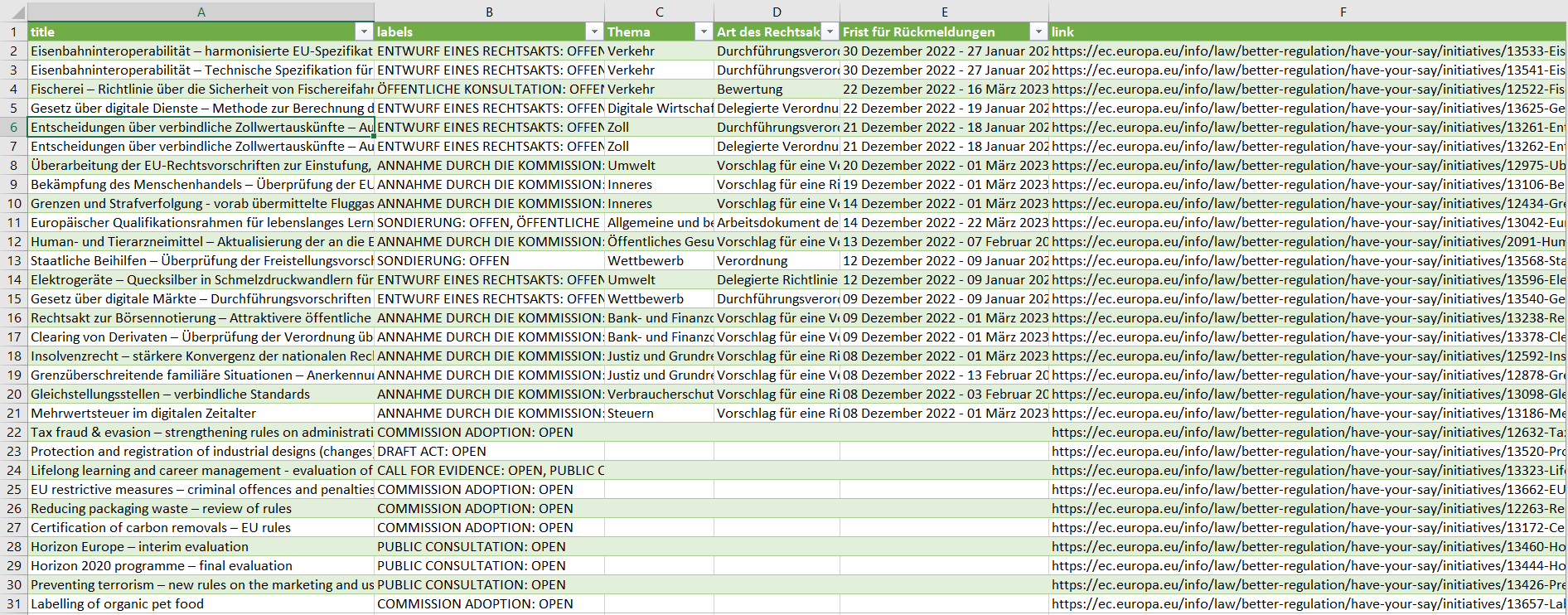Select column C header
Image resolution: width=1568 pixels, height=615 pixels.
659,12
